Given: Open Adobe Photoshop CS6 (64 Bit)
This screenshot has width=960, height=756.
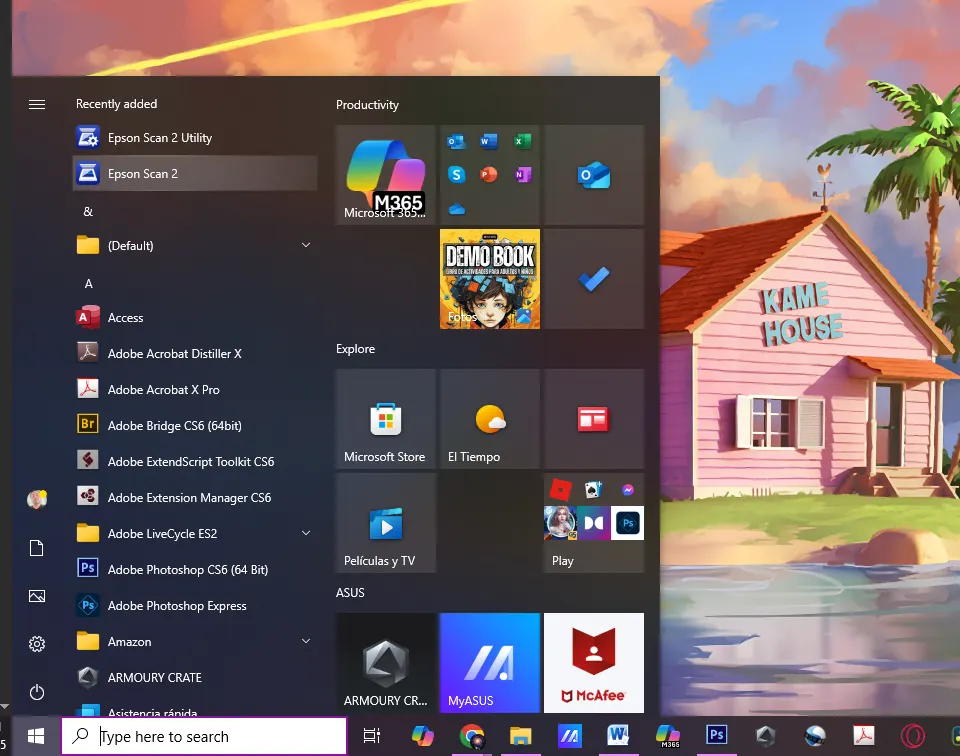Looking at the screenshot, I should [195, 570].
